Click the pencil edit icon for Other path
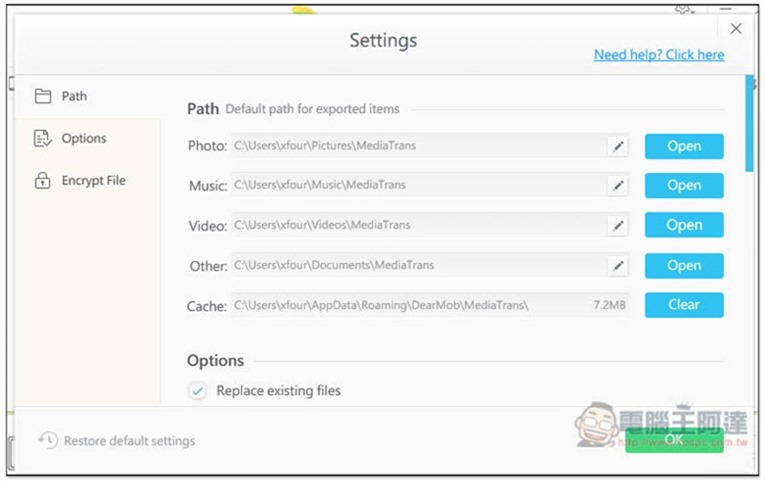This screenshot has width=765, height=481. (x=618, y=266)
